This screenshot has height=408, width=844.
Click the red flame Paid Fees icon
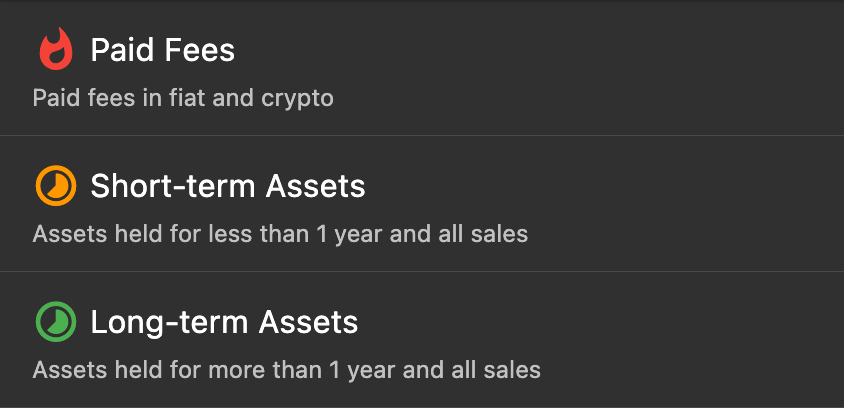click(x=56, y=50)
